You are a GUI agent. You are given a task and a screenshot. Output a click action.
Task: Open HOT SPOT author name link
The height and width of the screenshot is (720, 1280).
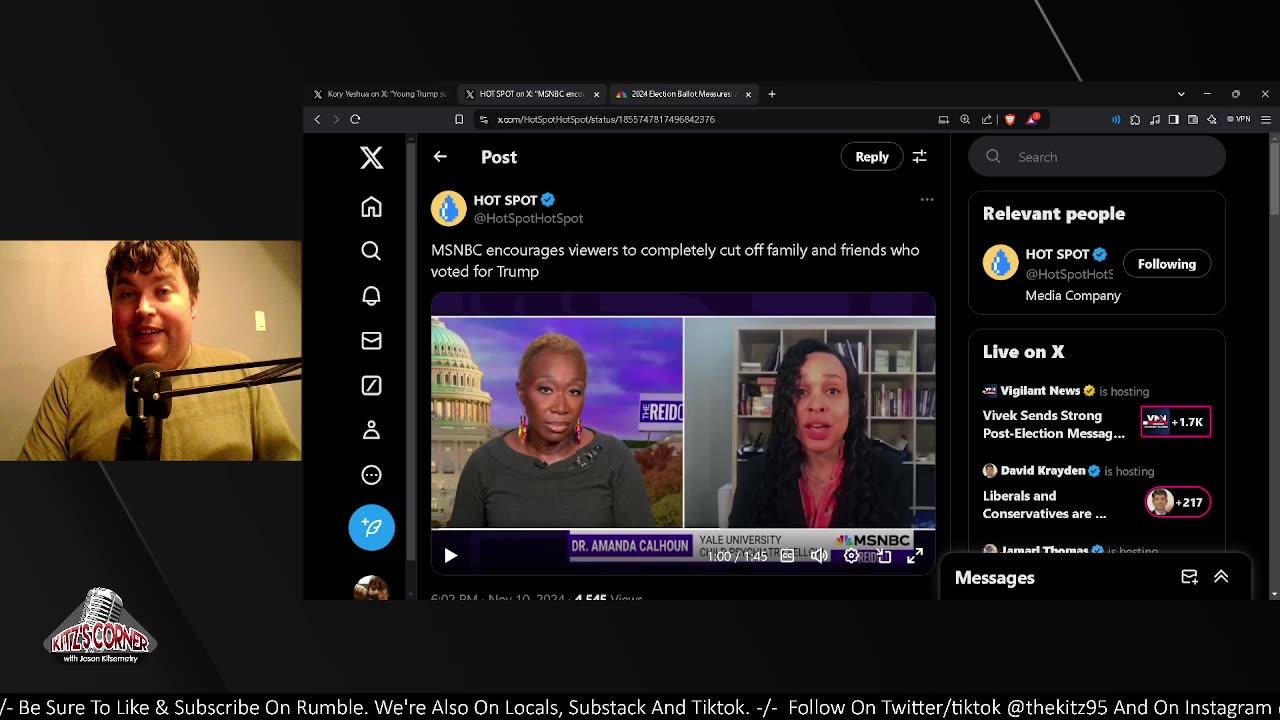[x=506, y=200]
